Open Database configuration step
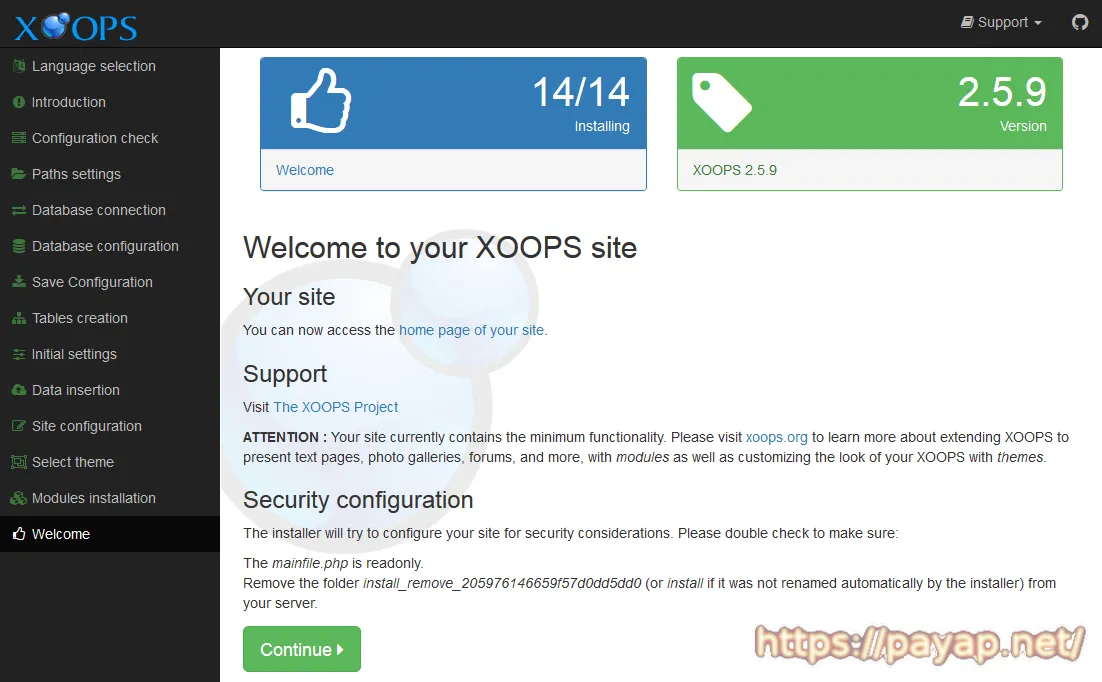The image size is (1102, 682). 110,246
